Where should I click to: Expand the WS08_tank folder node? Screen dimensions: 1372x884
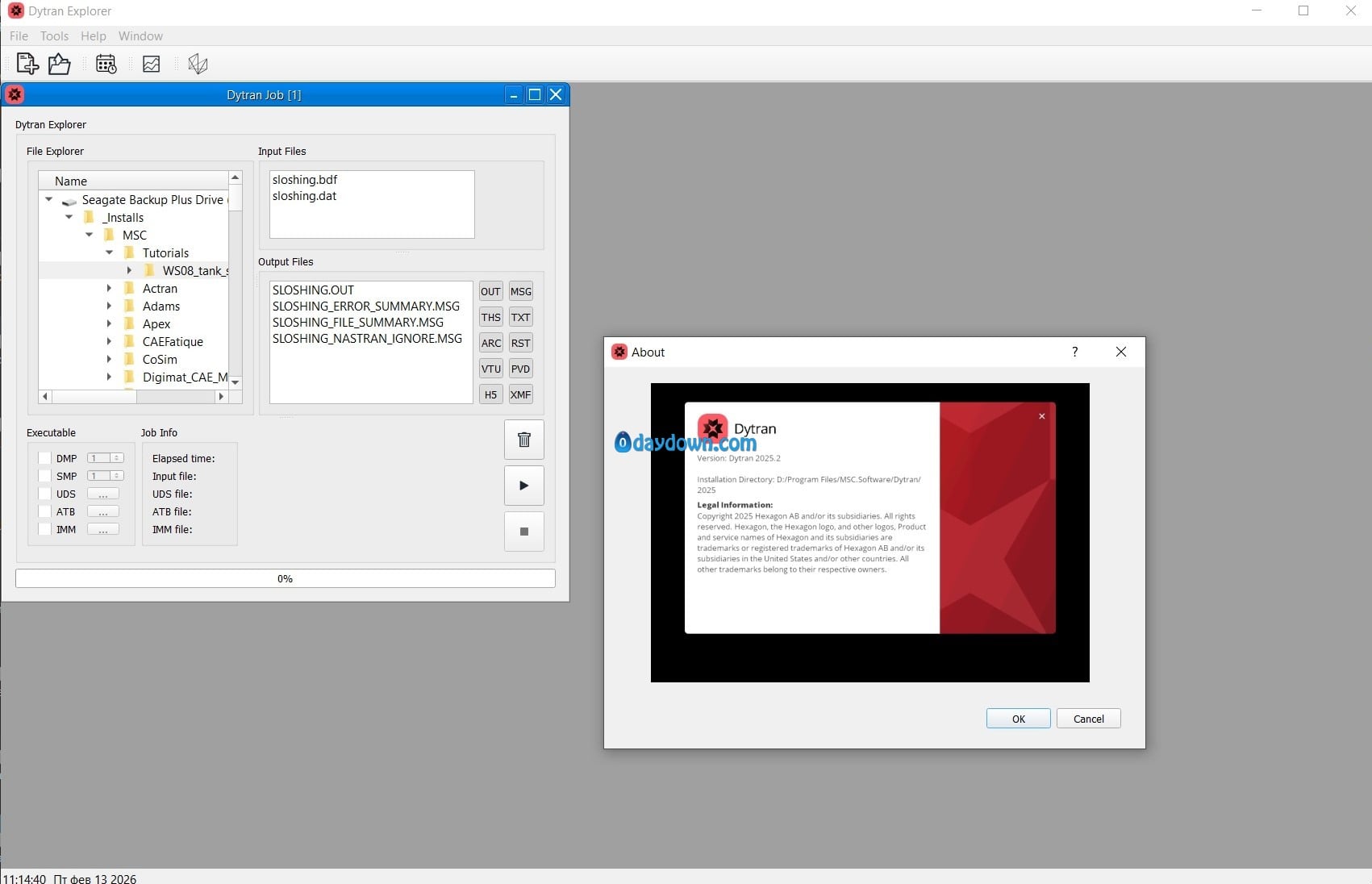129,270
